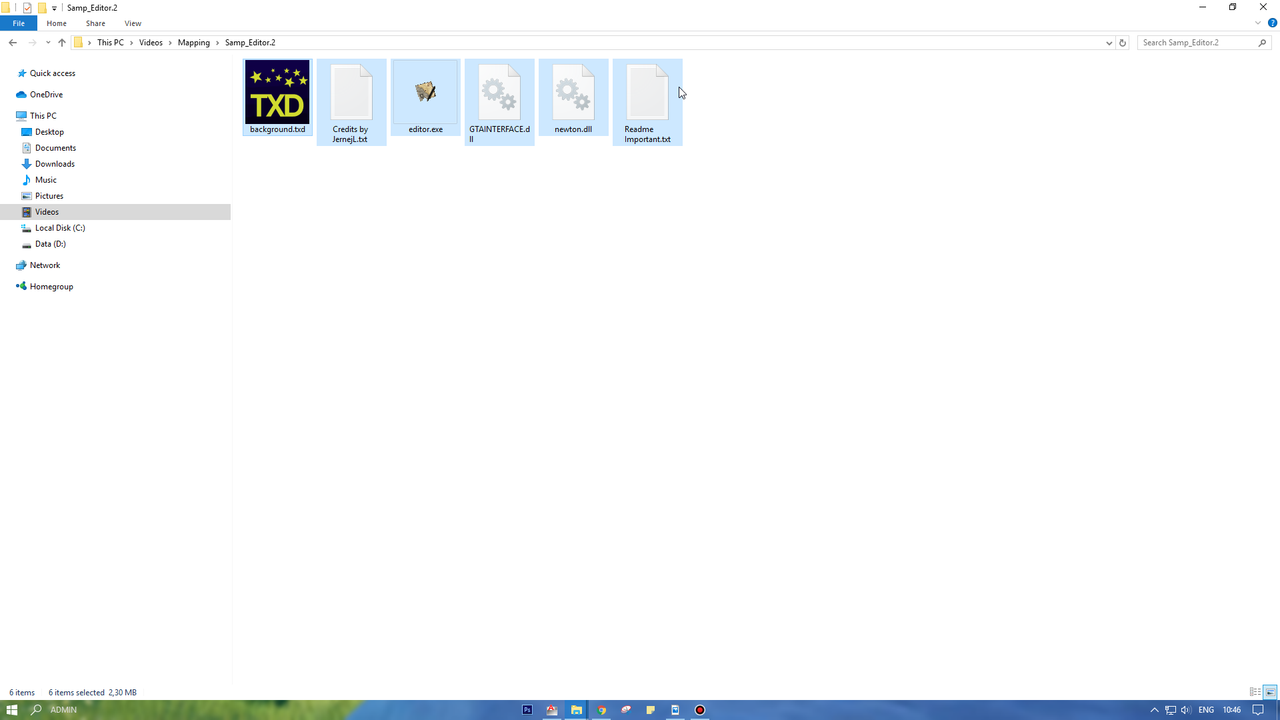Open the Home ribbon tab
1280x720 pixels.
point(56,23)
